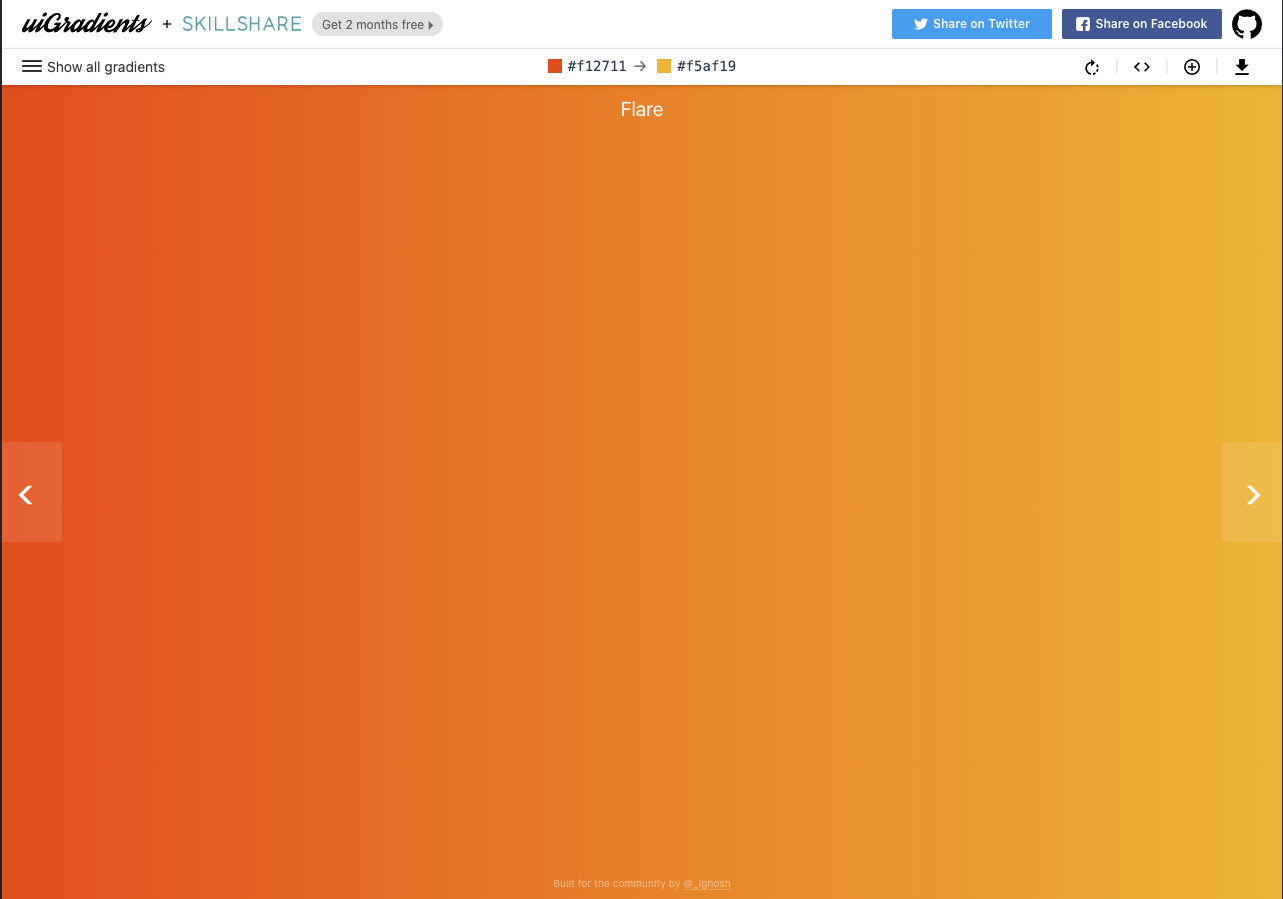Open the add new gradient icon
1283x899 pixels.
click(1192, 67)
